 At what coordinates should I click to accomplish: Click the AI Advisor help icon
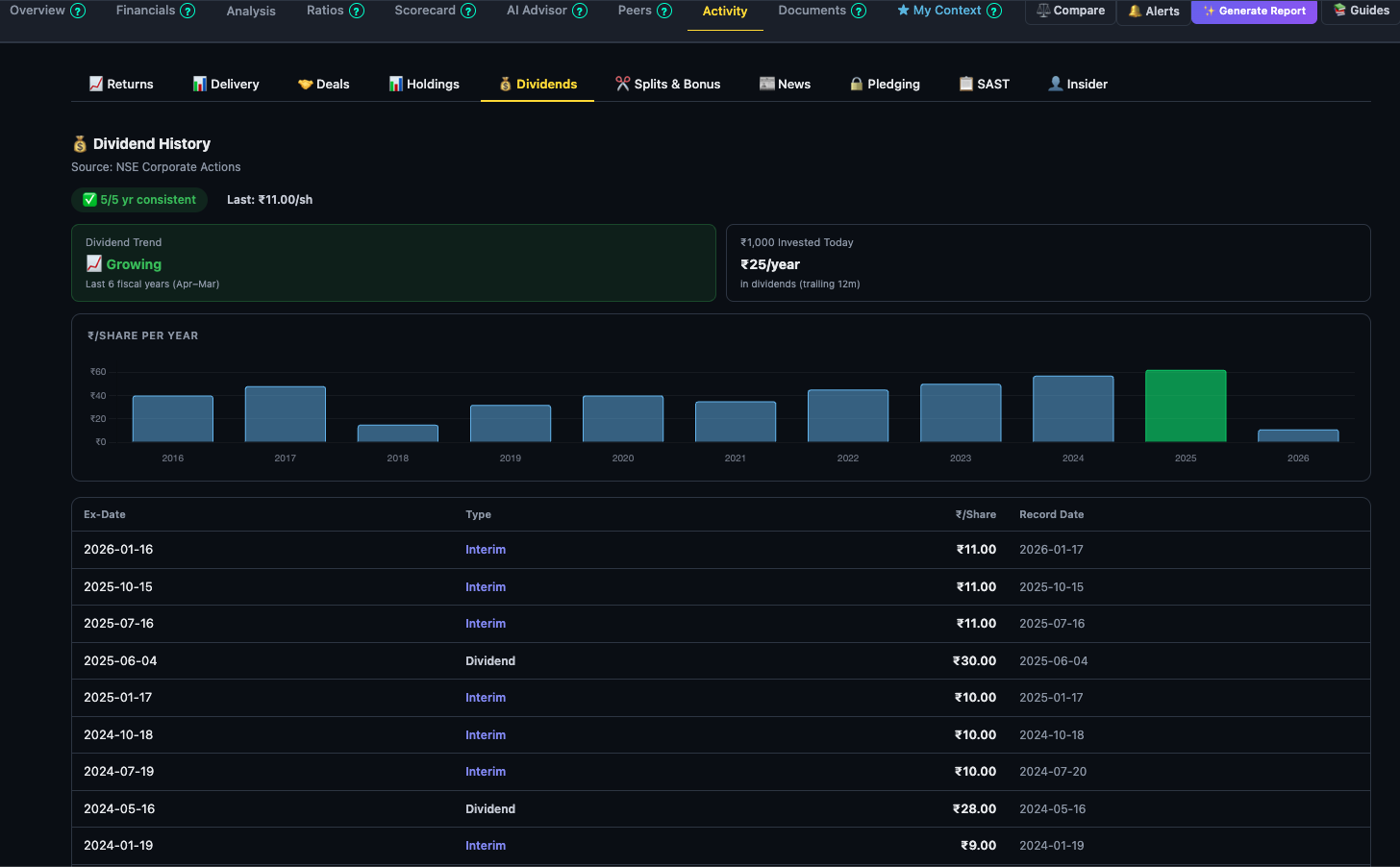click(x=580, y=11)
